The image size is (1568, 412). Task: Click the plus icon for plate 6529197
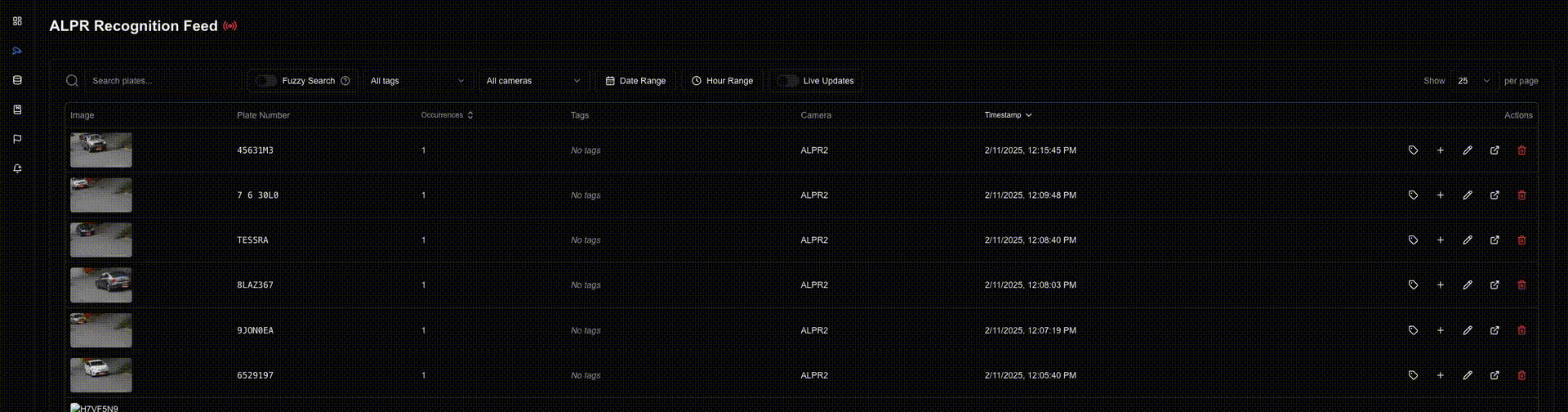pos(1441,375)
